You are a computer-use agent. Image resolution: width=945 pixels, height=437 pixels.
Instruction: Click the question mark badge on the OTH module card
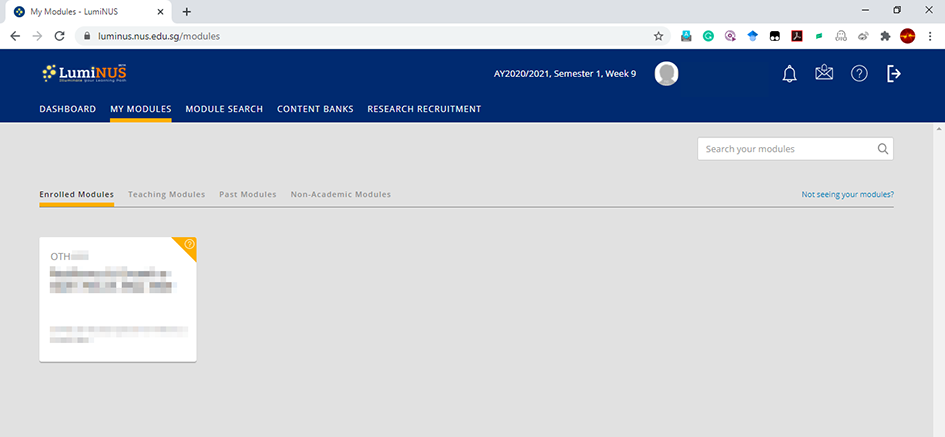189,244
